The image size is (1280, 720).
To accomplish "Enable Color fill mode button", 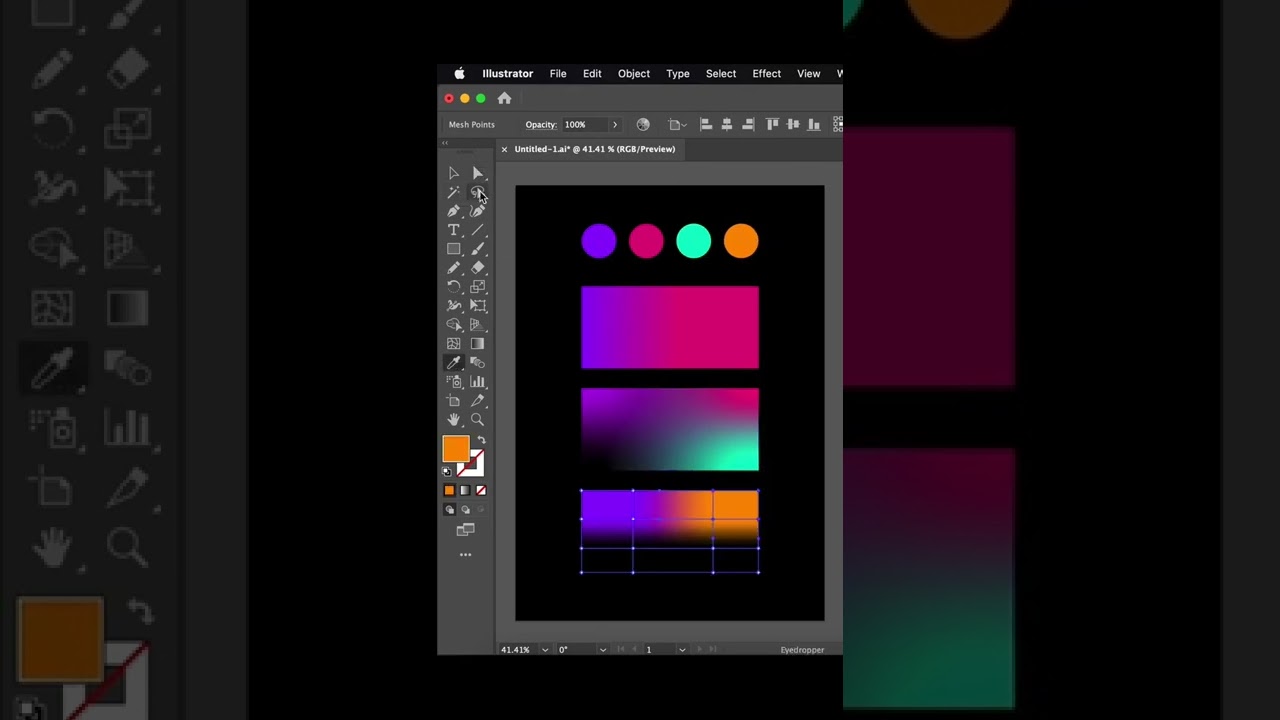I will click(x=449, y=490).
